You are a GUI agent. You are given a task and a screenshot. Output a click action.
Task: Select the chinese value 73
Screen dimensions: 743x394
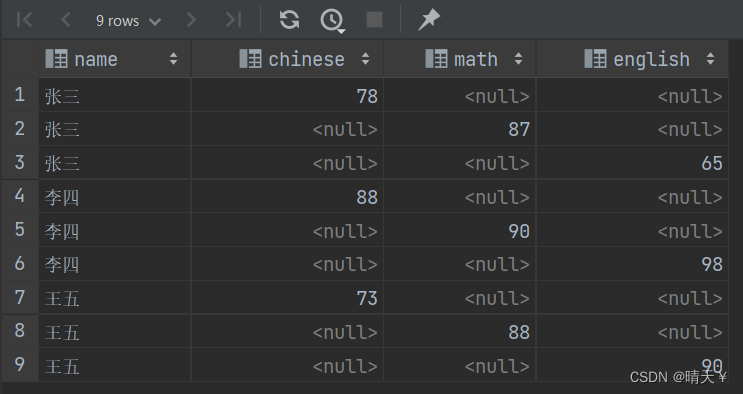coord(287,298)
